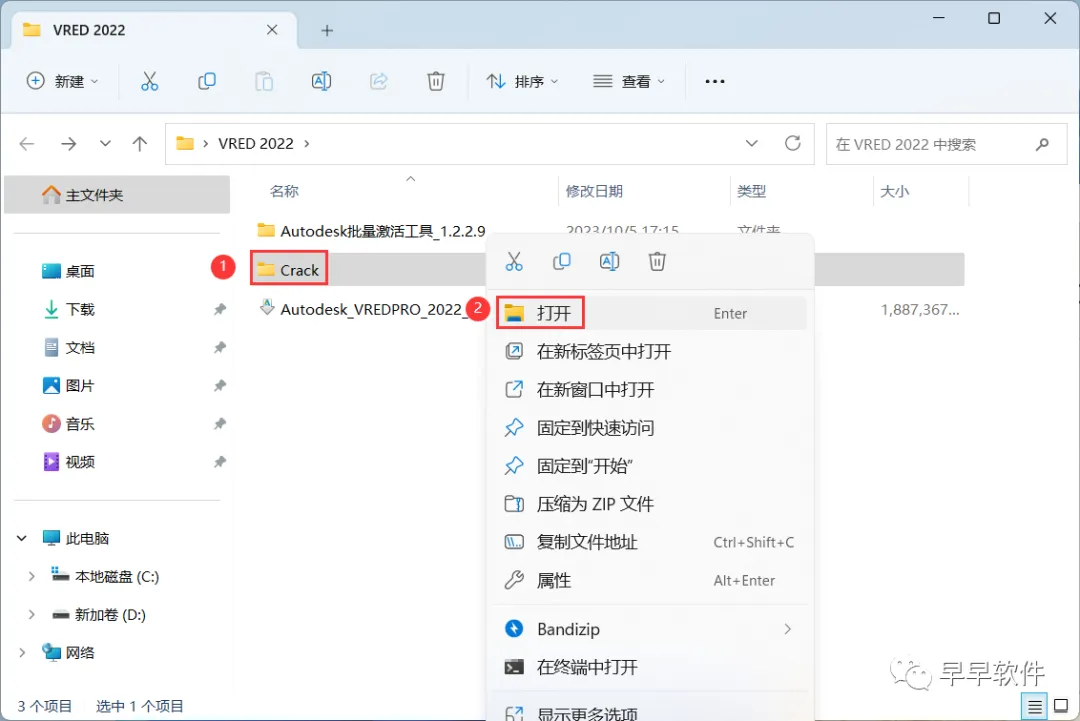Click the search magnifier icon

[1042, 144]
